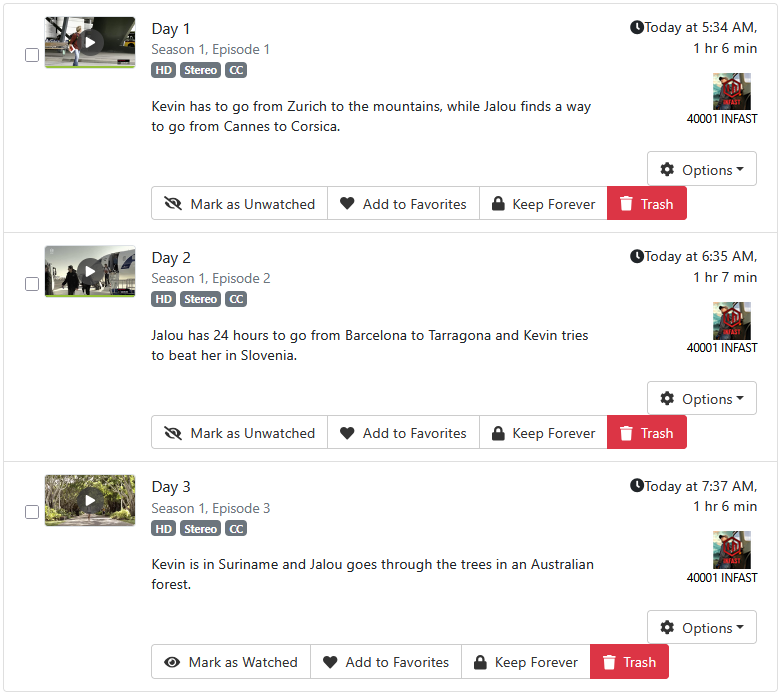Open Day 3 Options dropdown
Image resolution: width=779 pixels, height=694 pixels.
point(701,627)
